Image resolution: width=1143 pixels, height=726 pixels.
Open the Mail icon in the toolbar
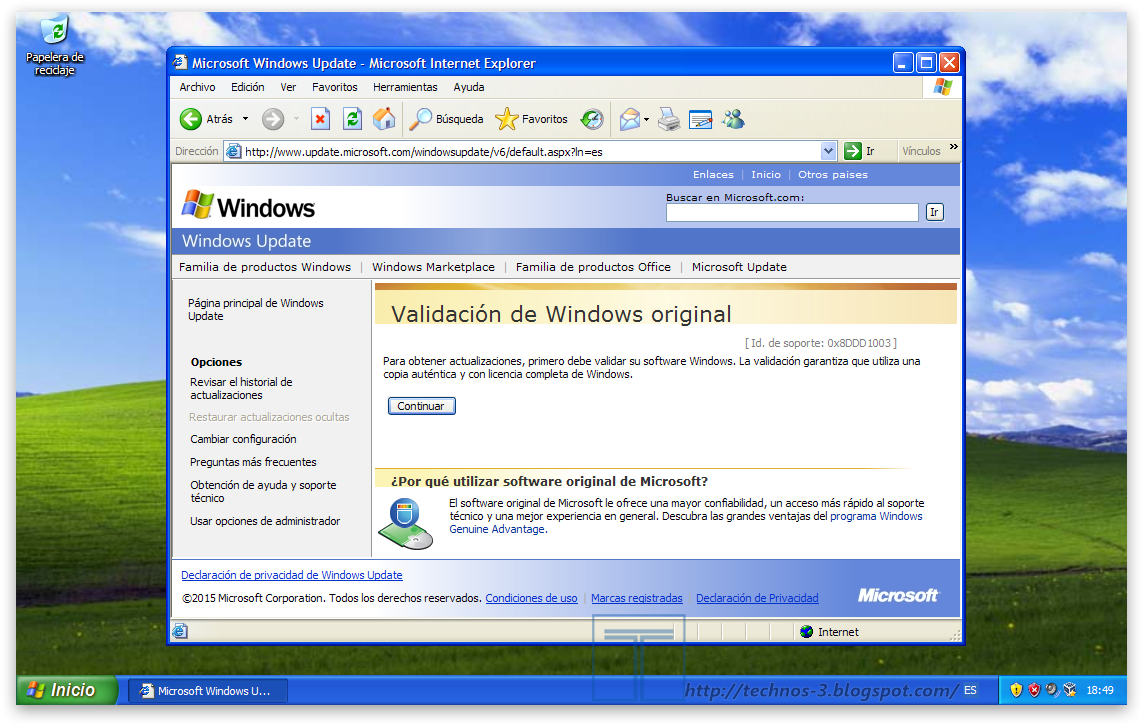[630, 119]
